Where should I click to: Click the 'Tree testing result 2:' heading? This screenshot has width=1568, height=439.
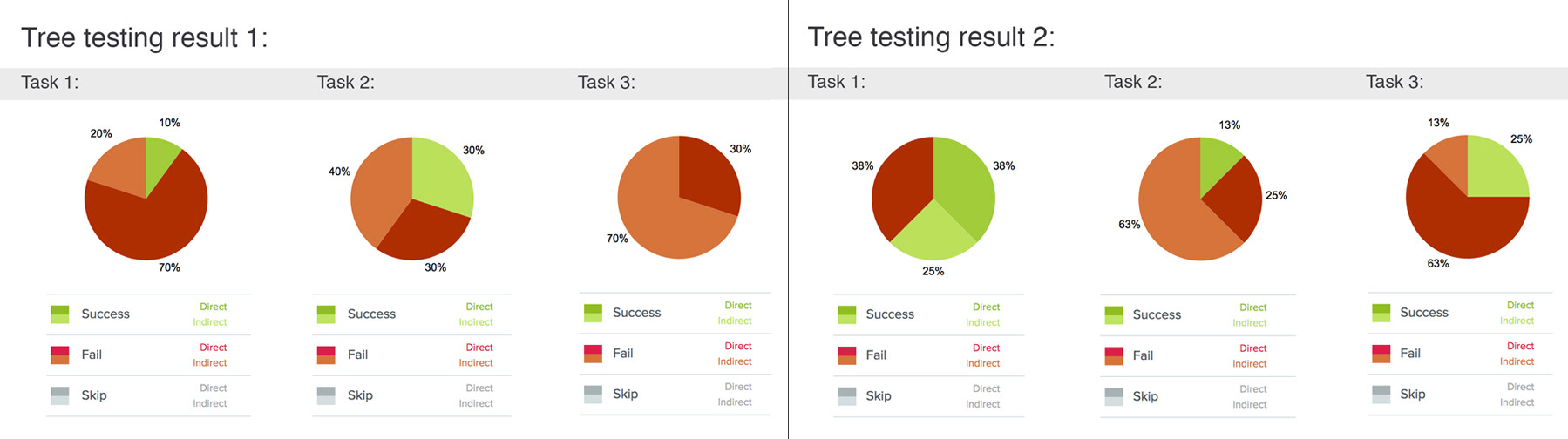click(931, 37)
